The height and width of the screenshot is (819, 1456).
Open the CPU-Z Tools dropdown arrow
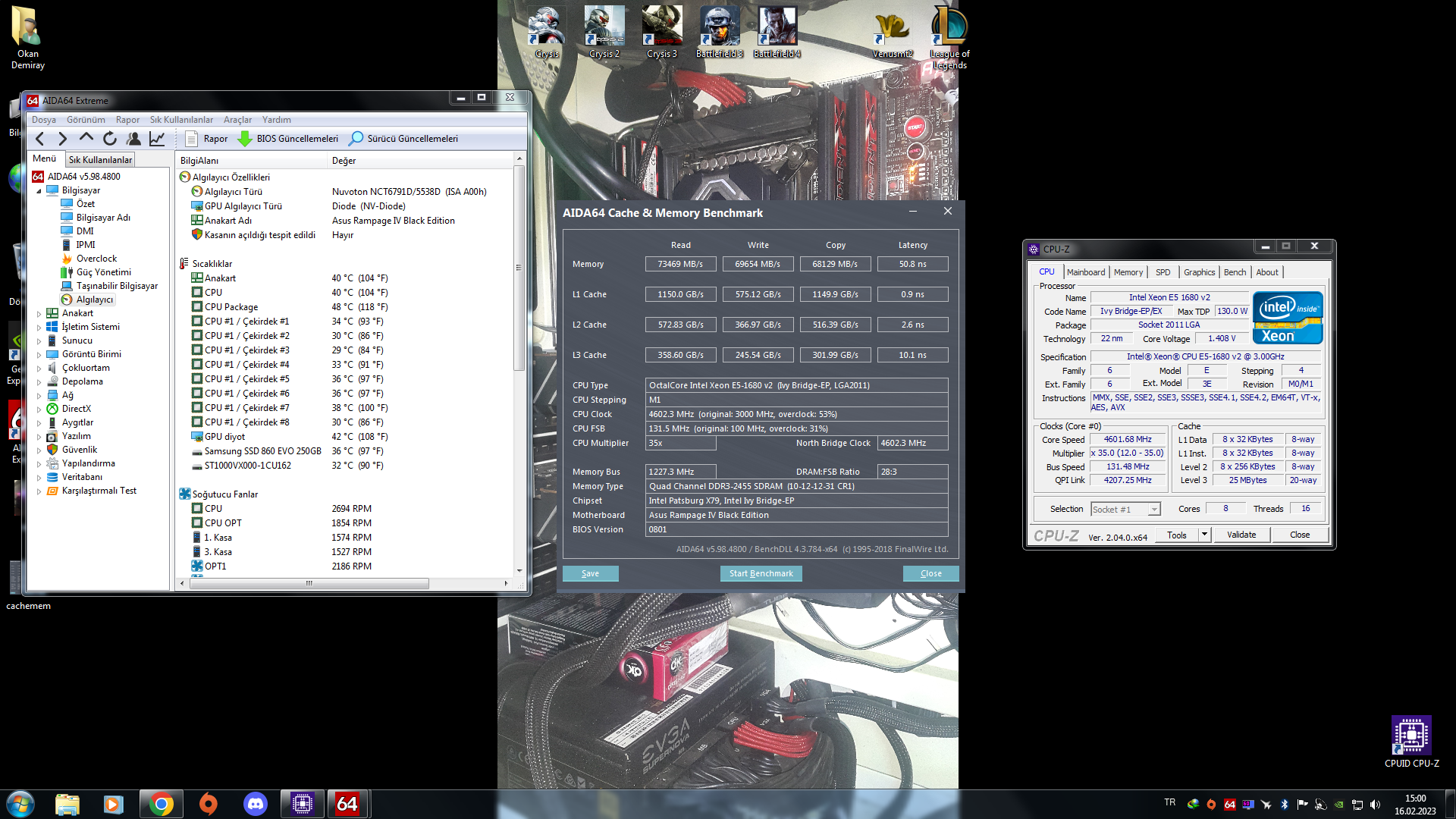point(1203,535)
